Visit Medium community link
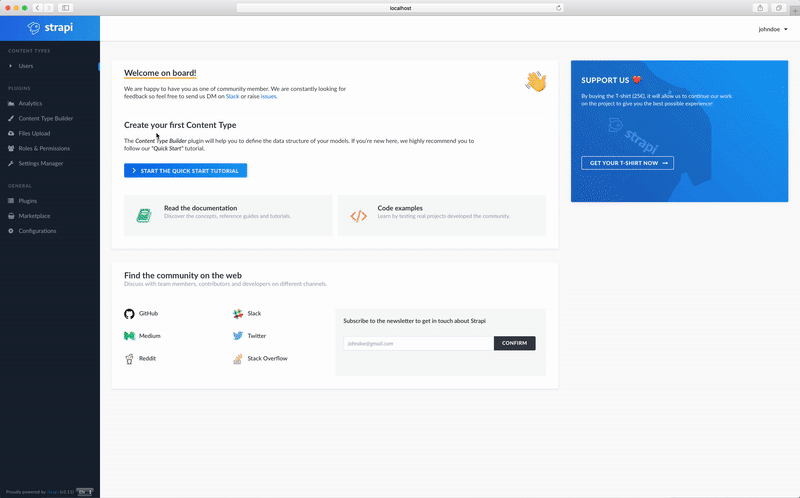Viewport: 800px width, 498px height. point(149,336)
